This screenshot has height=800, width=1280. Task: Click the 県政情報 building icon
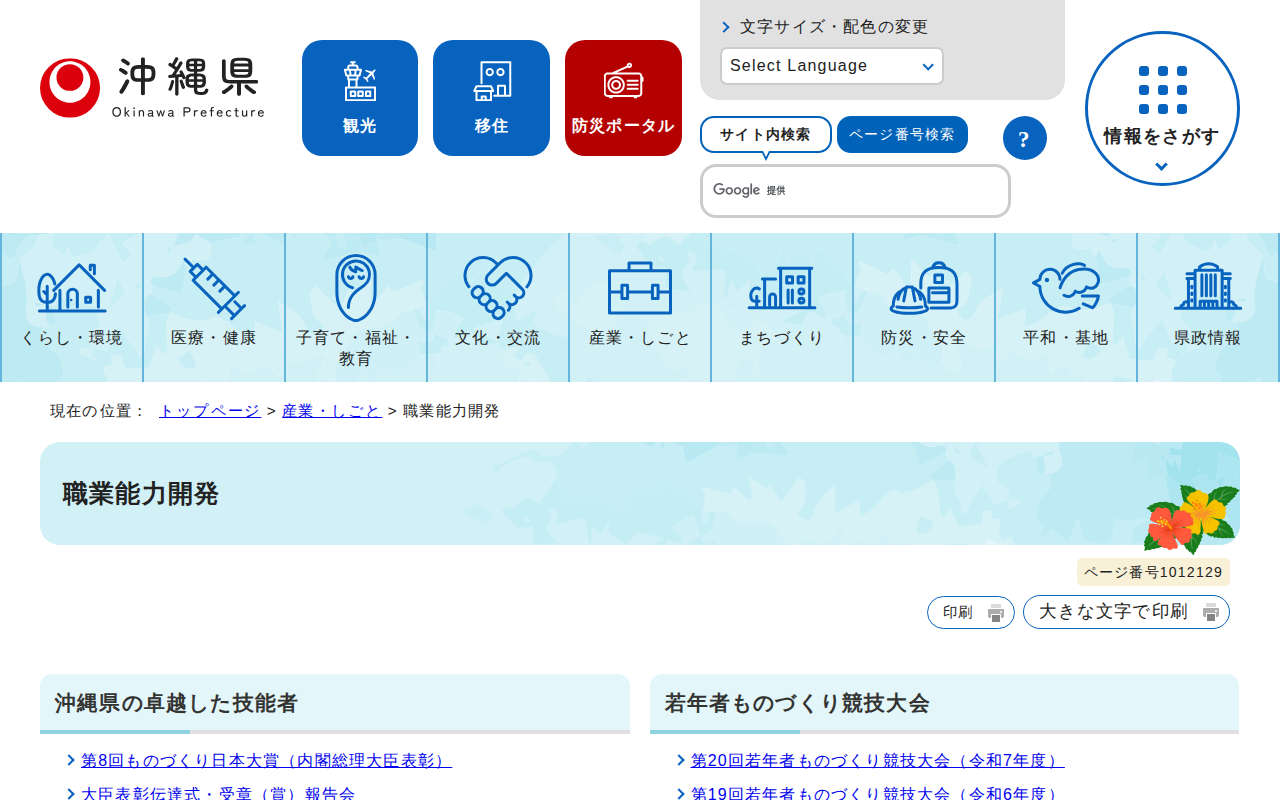click(1207, 290)
